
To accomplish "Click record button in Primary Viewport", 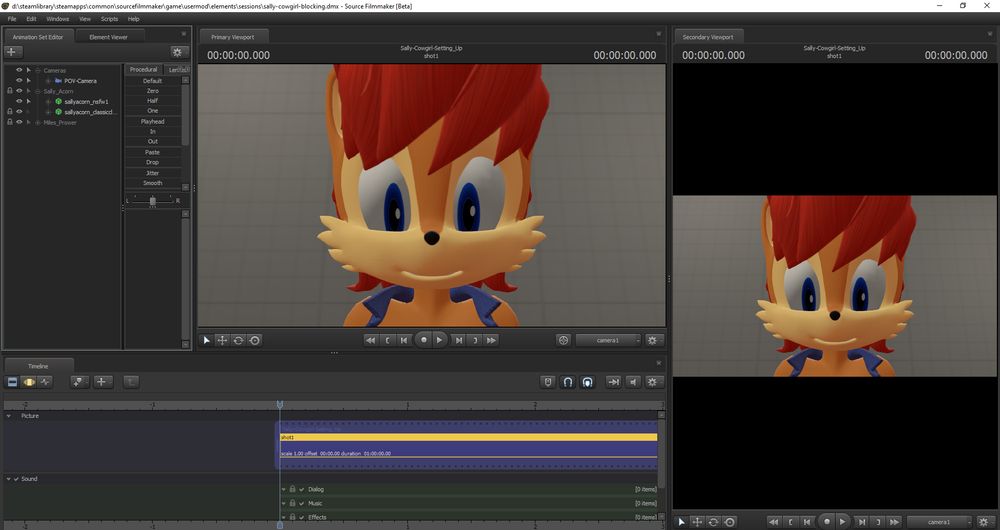I will coord(423,340).
